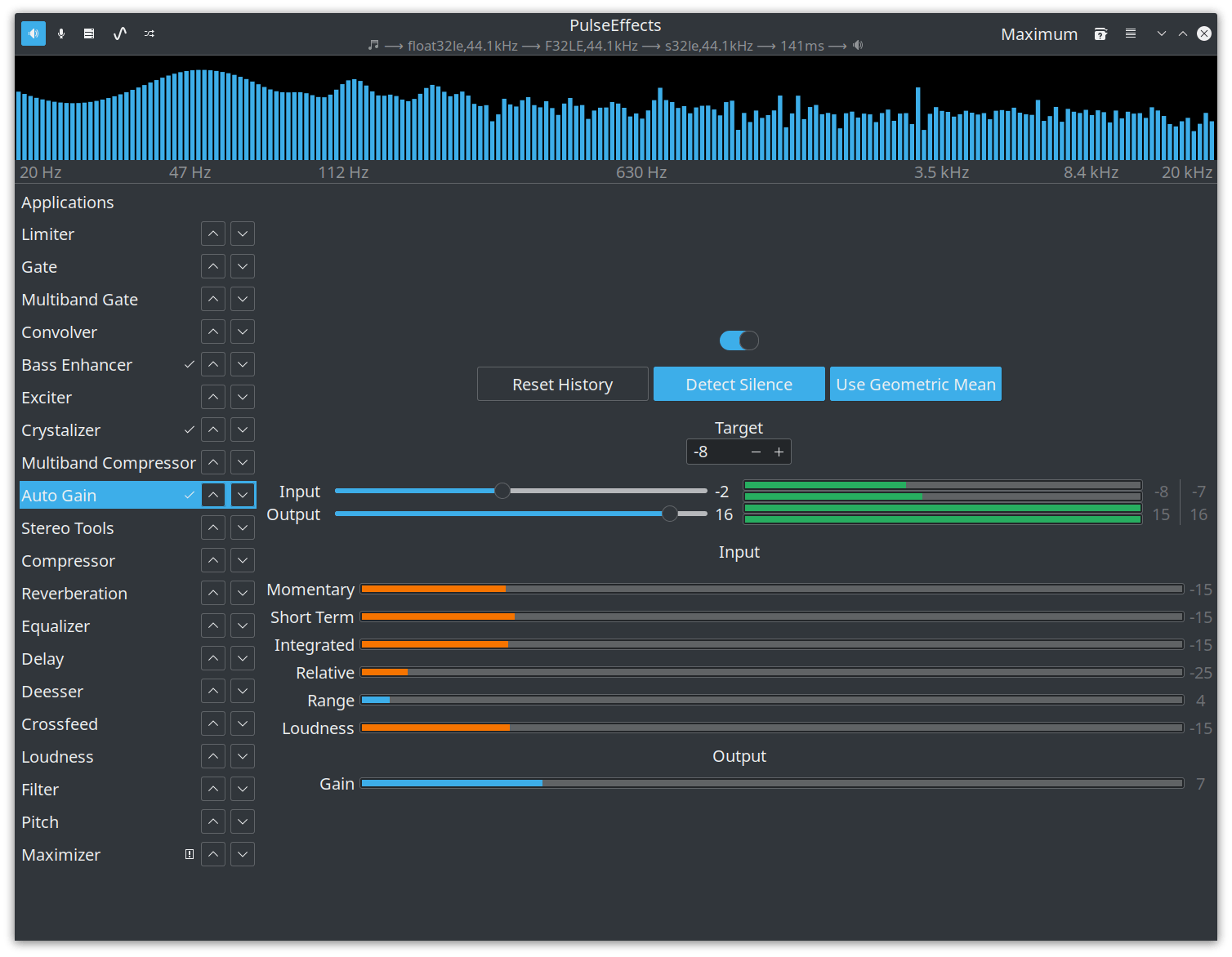Screen dimensions: 1232x957
Task: Disable the Auto Gain enable switch
Action: pos(739,341)
